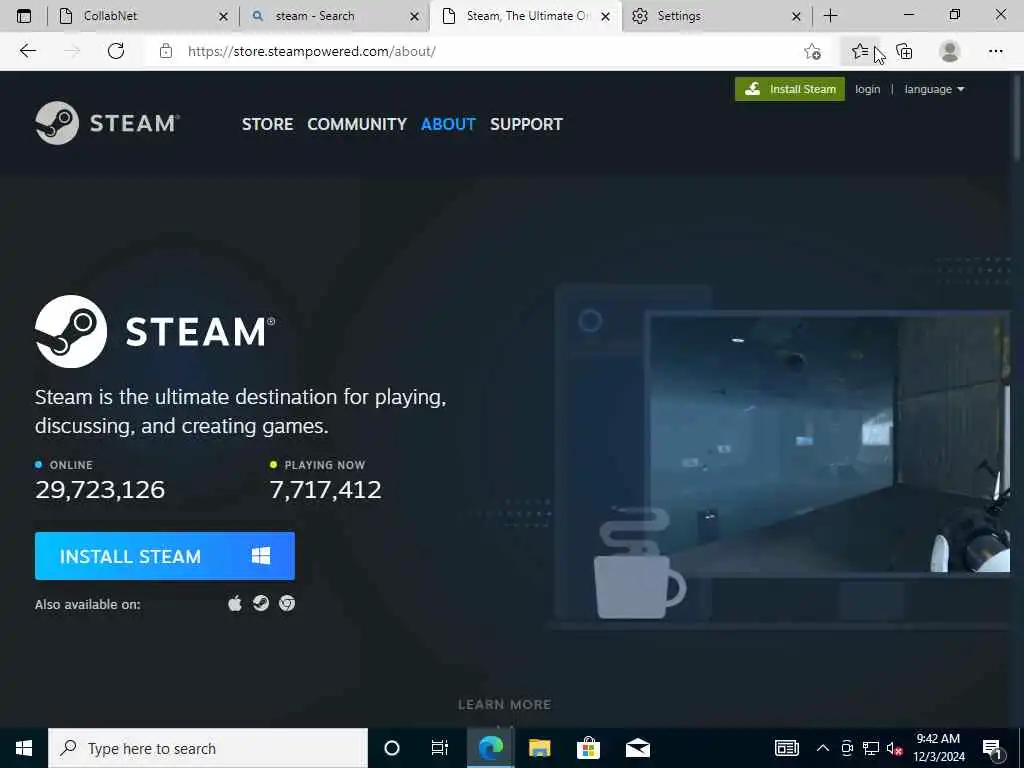The width and height of the screenshot is (1024, 768).
Task: Click the Edge browser taskbar icon
Action: click(490, 748)
